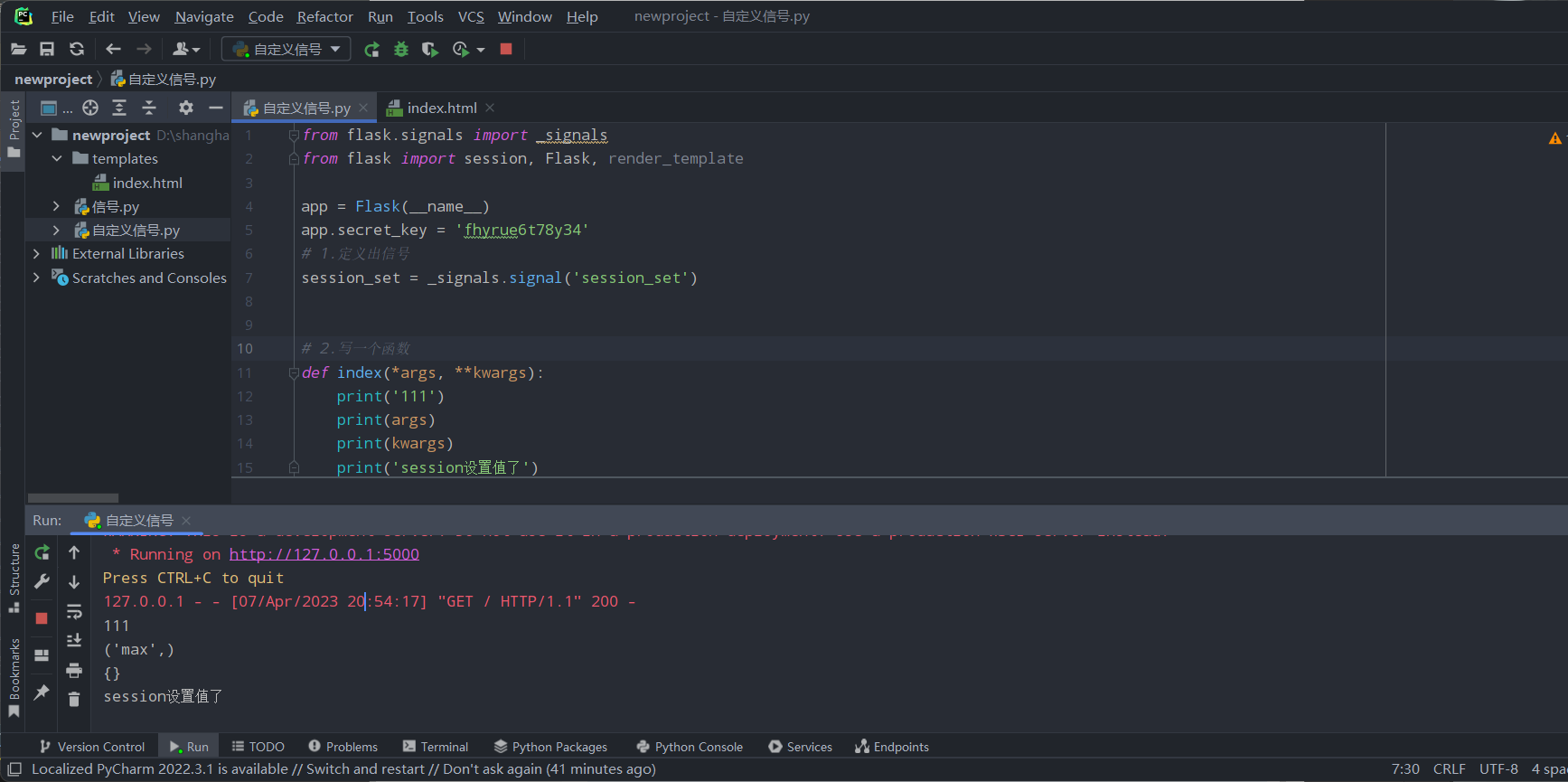Expand External Libraries node
This screenshot has height=782, width=1568.
click(x=37, y=253)
